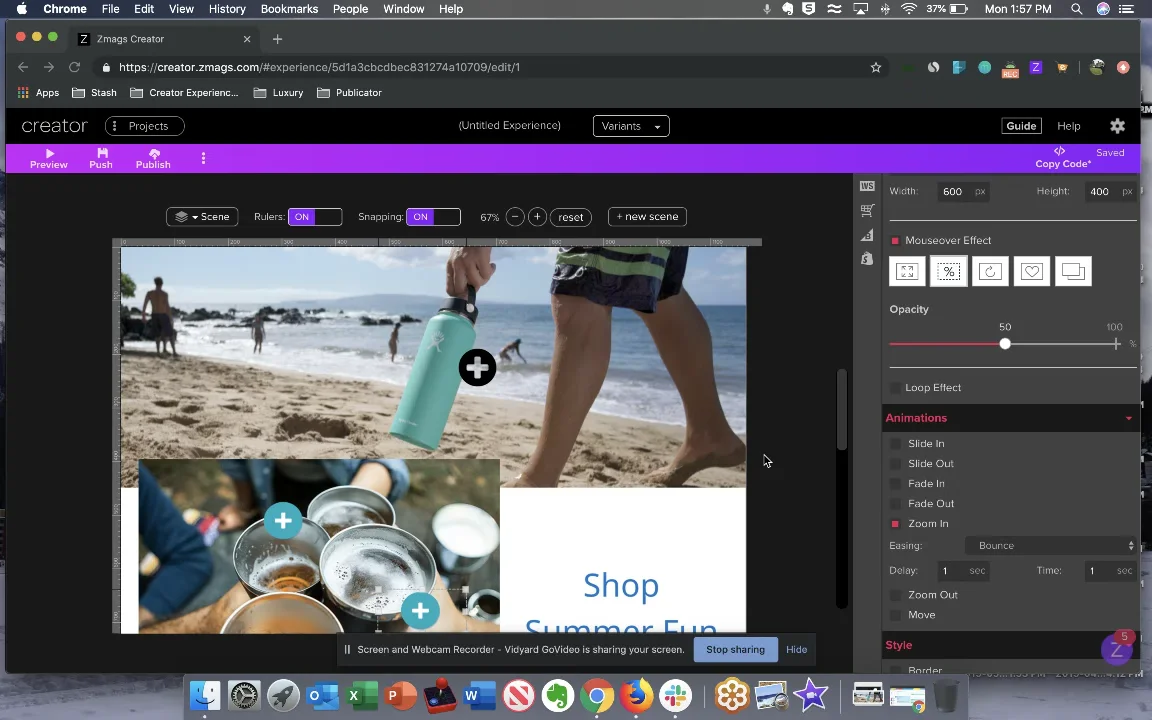Add a scene with + new scene
This screenshot has height=720, width=1152.
(x=647, y=217)
